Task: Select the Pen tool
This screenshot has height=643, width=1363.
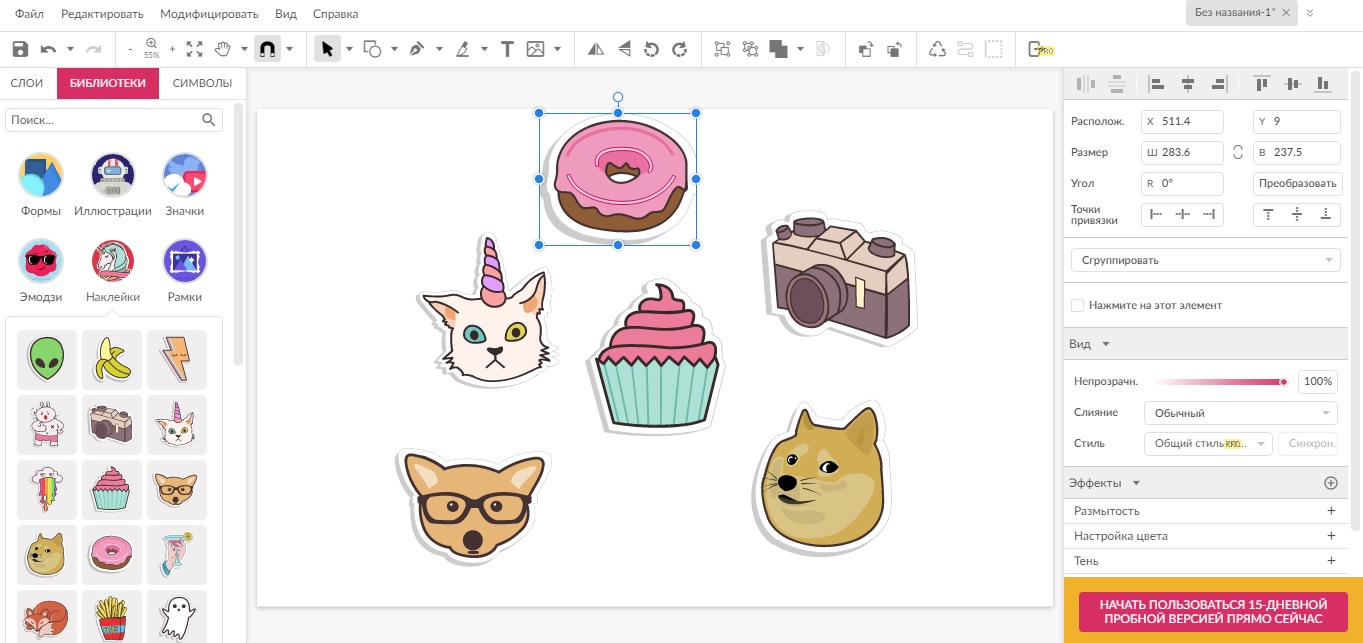Action: coord(416,49)
